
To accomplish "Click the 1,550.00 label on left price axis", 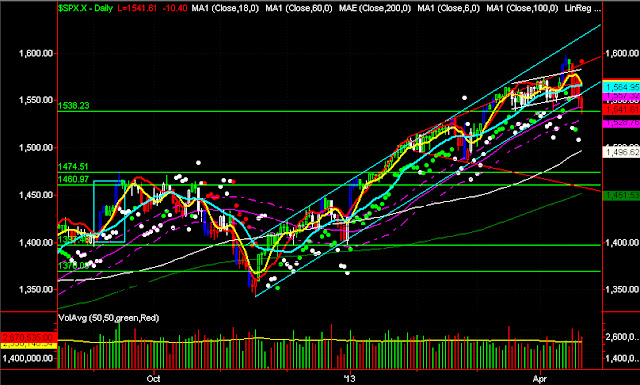I will pyautogui.click(x=36, y=100).
